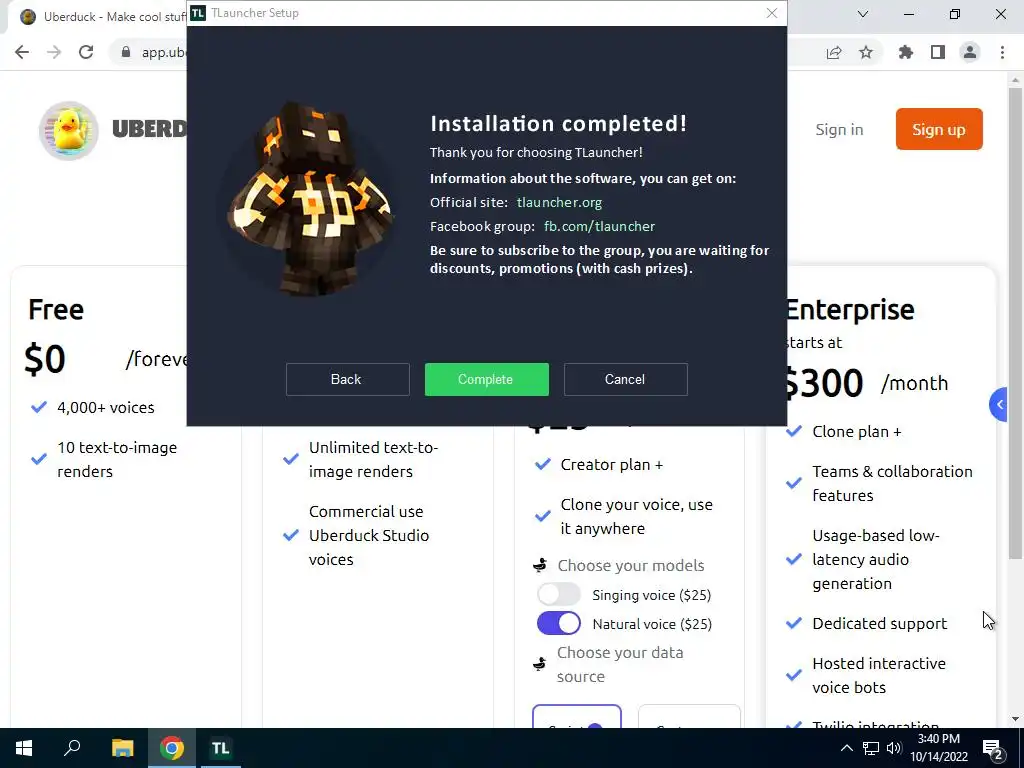Viewport: 1024px width, 768px height.
Task: Toggle Natural voice ($25) switch
Action: 558,624
